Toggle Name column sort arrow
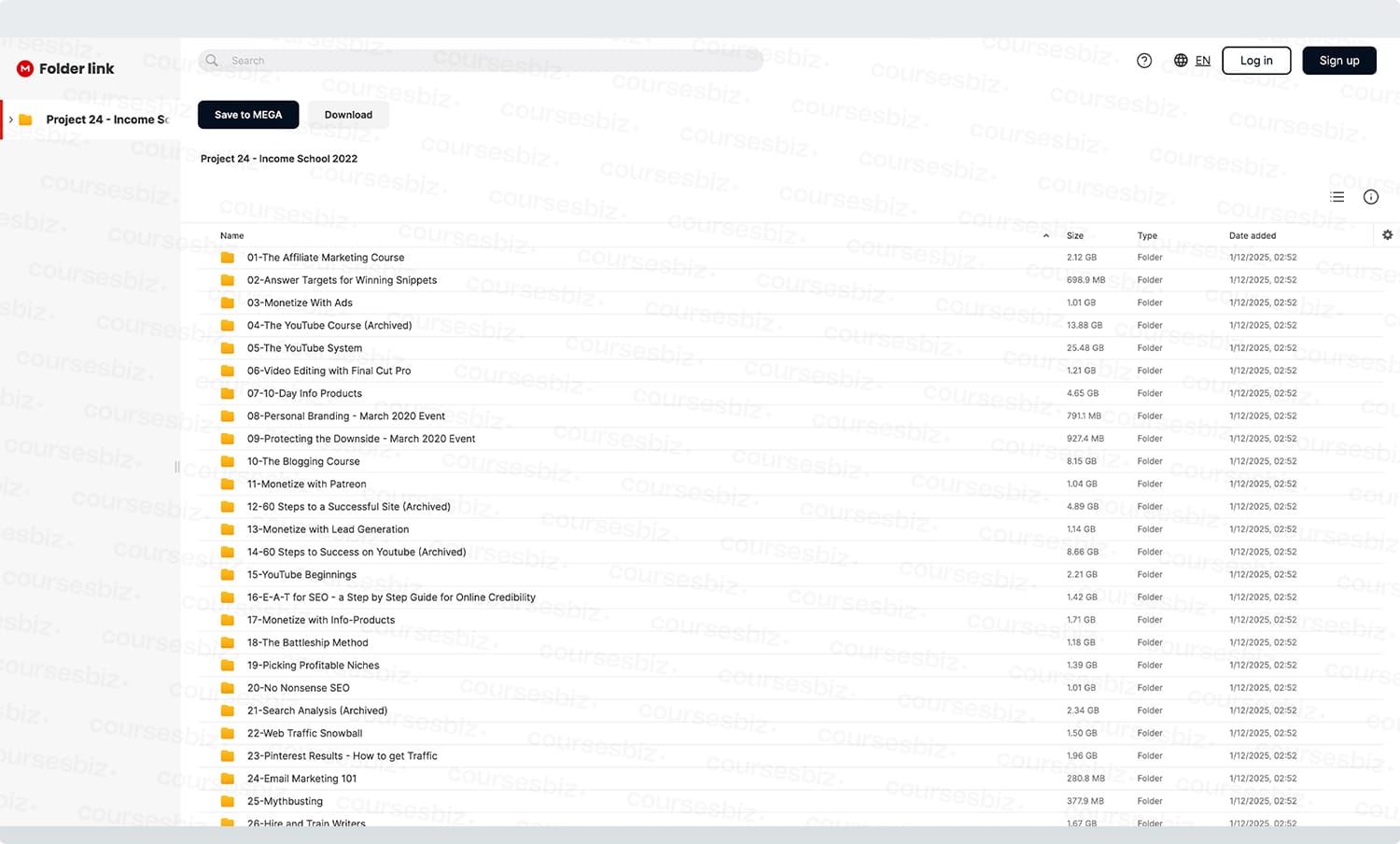The width and height of the screenshot is (1400, 844). coord(1046,236)
